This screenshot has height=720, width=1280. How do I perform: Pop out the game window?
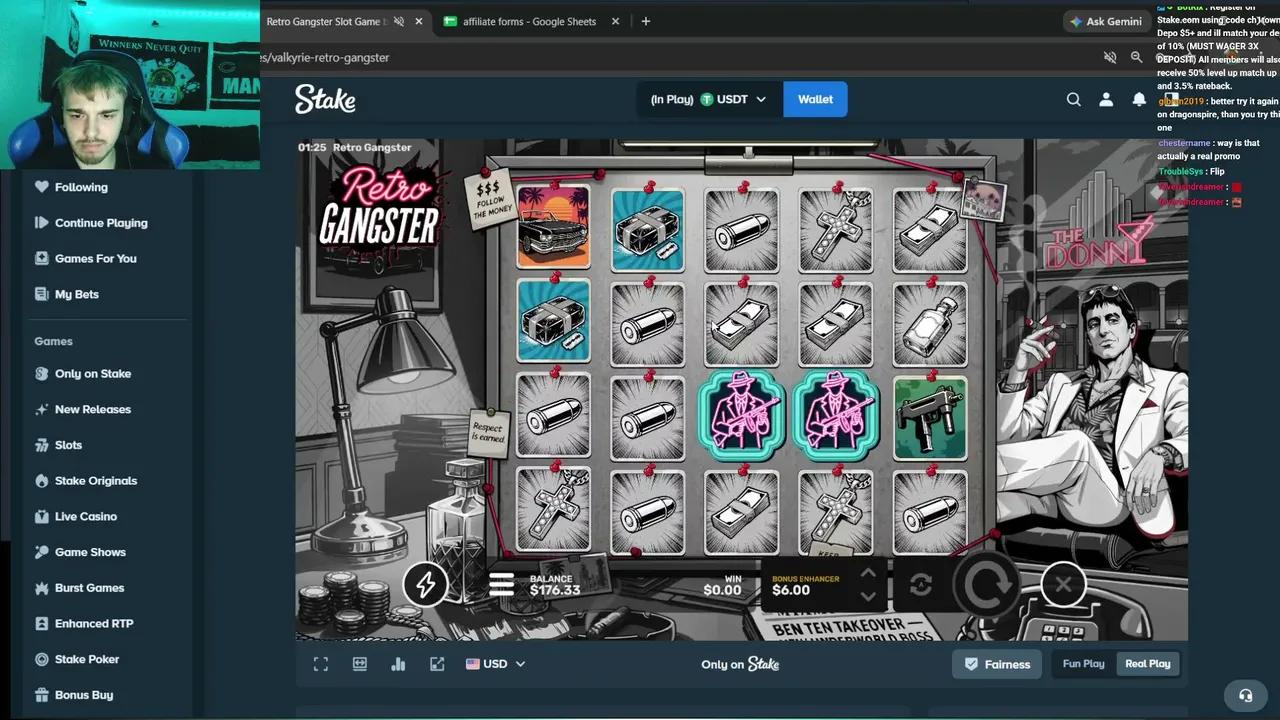(437, 664)
